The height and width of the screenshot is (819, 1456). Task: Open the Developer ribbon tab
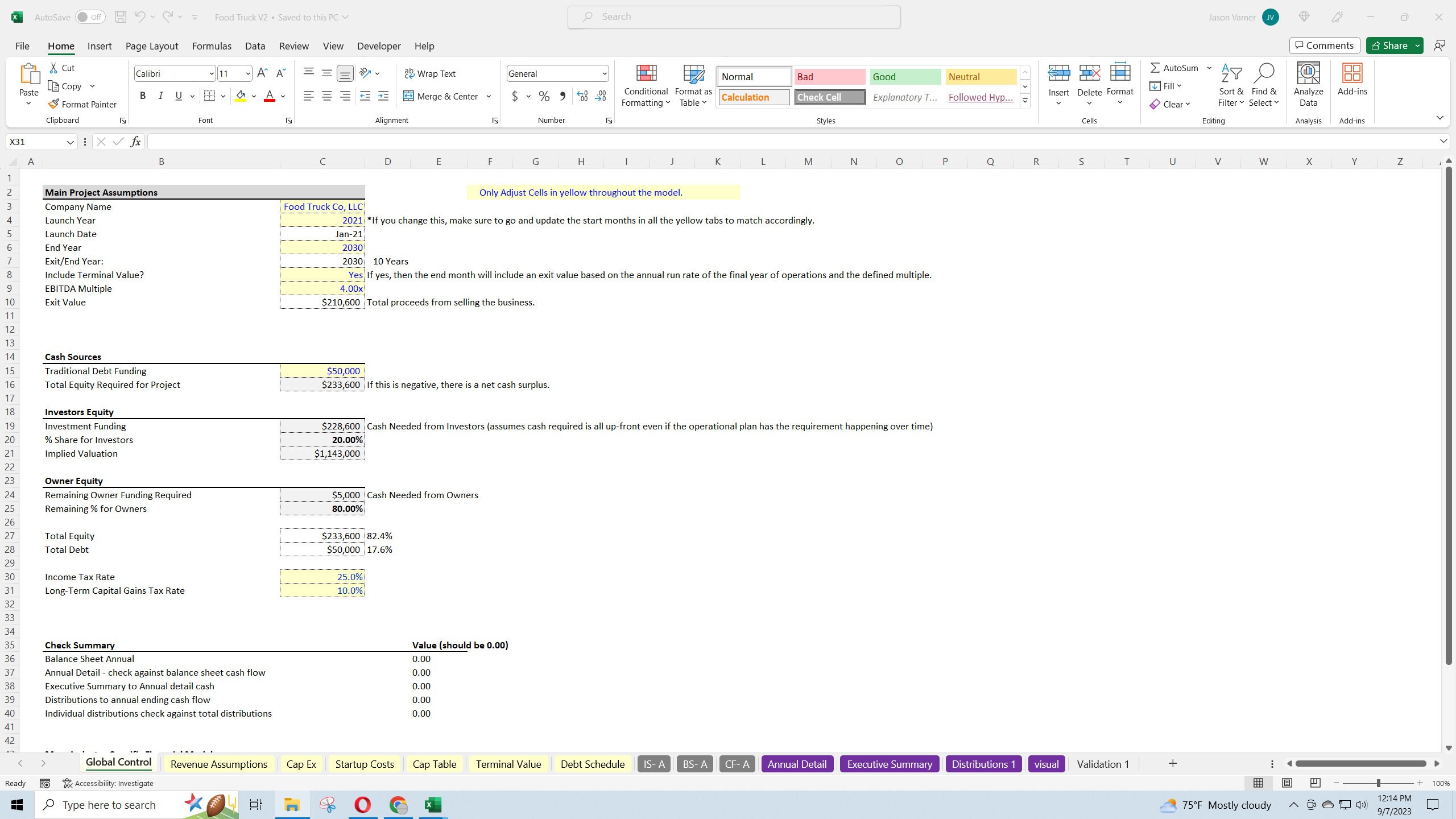pos(379,46)
